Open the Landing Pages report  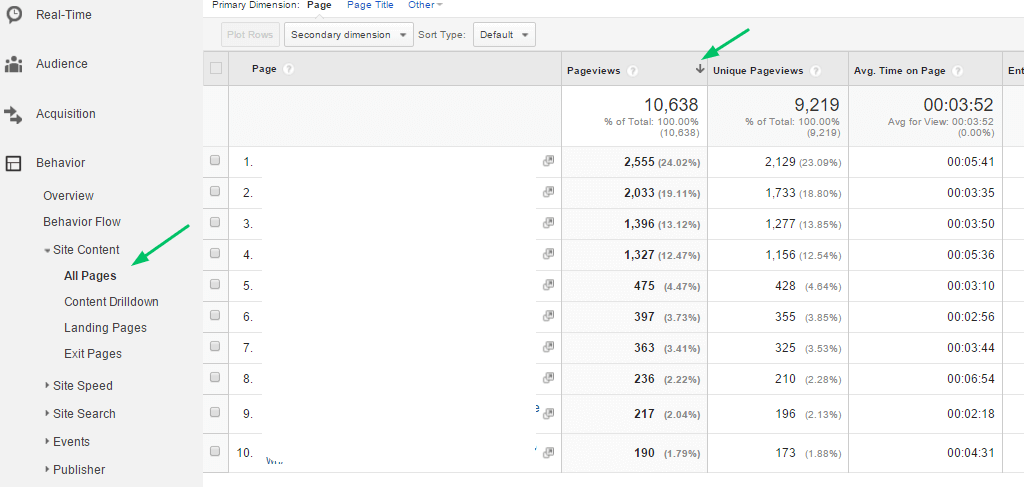coord(105,328)
